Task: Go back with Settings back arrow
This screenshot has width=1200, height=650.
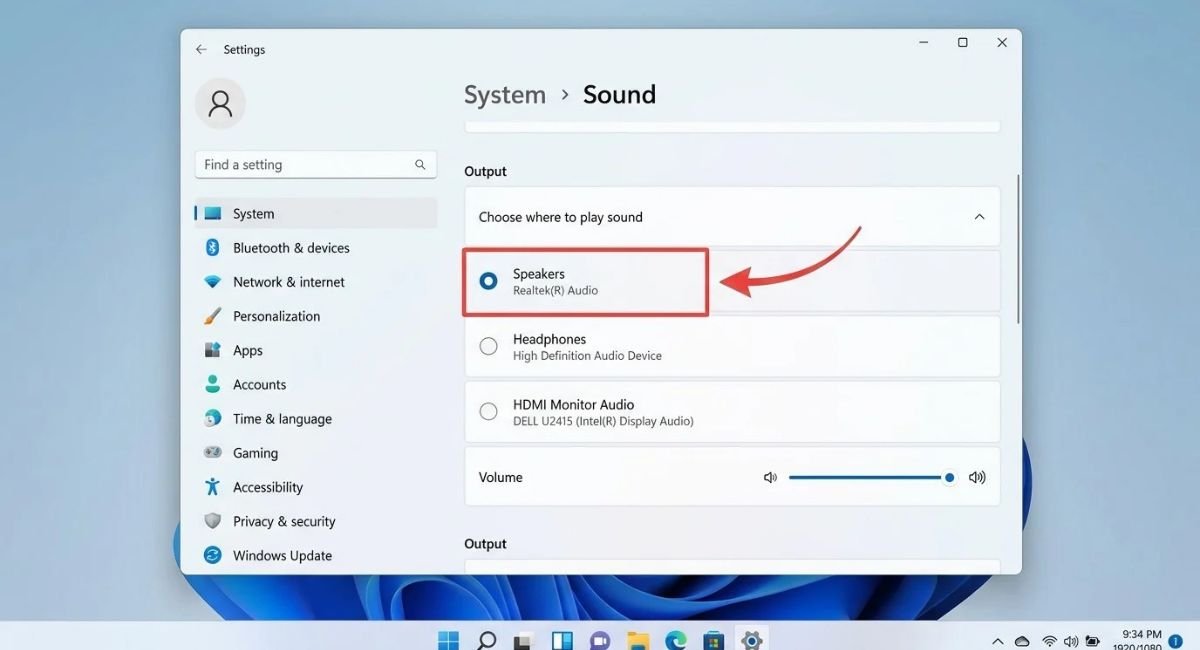Action: (x=201, y=49)
